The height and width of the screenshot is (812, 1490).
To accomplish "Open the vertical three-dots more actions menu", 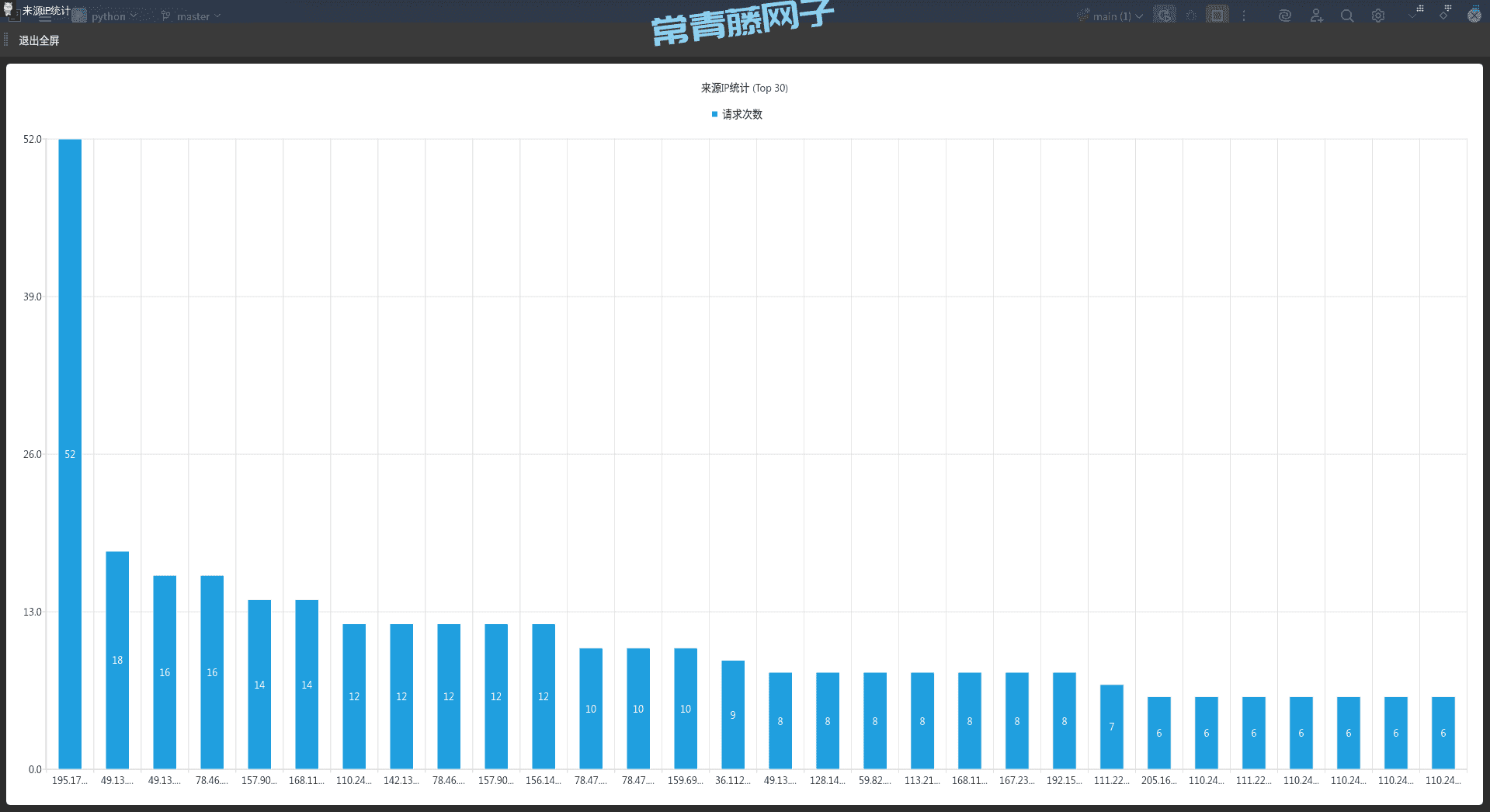I will tap(1244, 16).
